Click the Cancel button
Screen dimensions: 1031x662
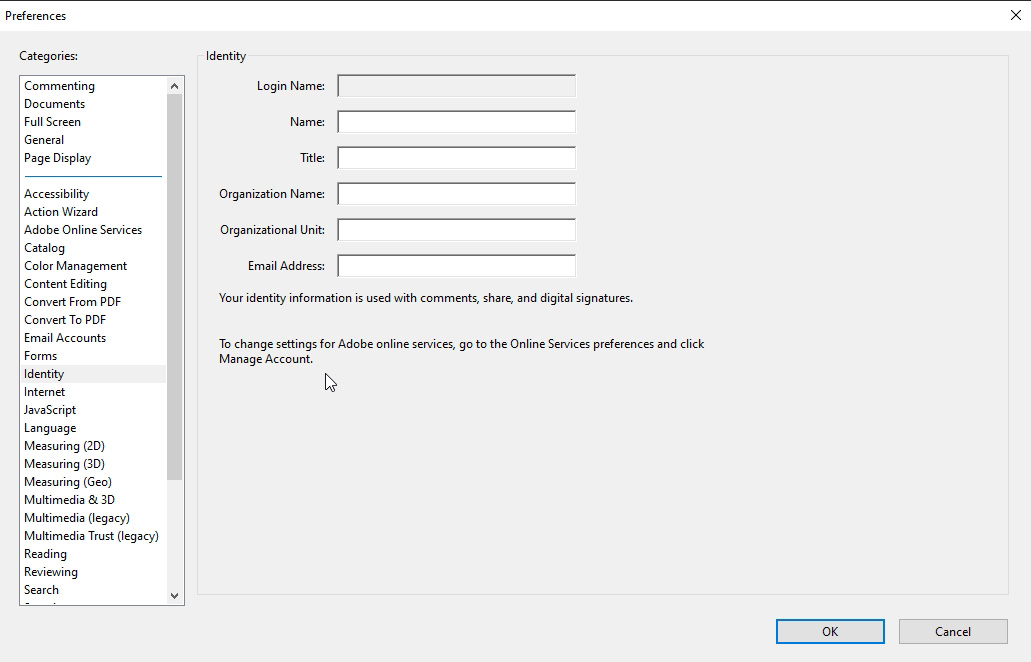point(952,631)
